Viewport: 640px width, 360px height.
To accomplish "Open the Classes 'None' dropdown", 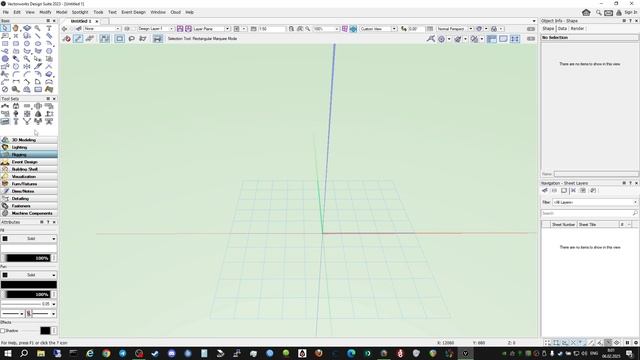I will pos(102,29).
